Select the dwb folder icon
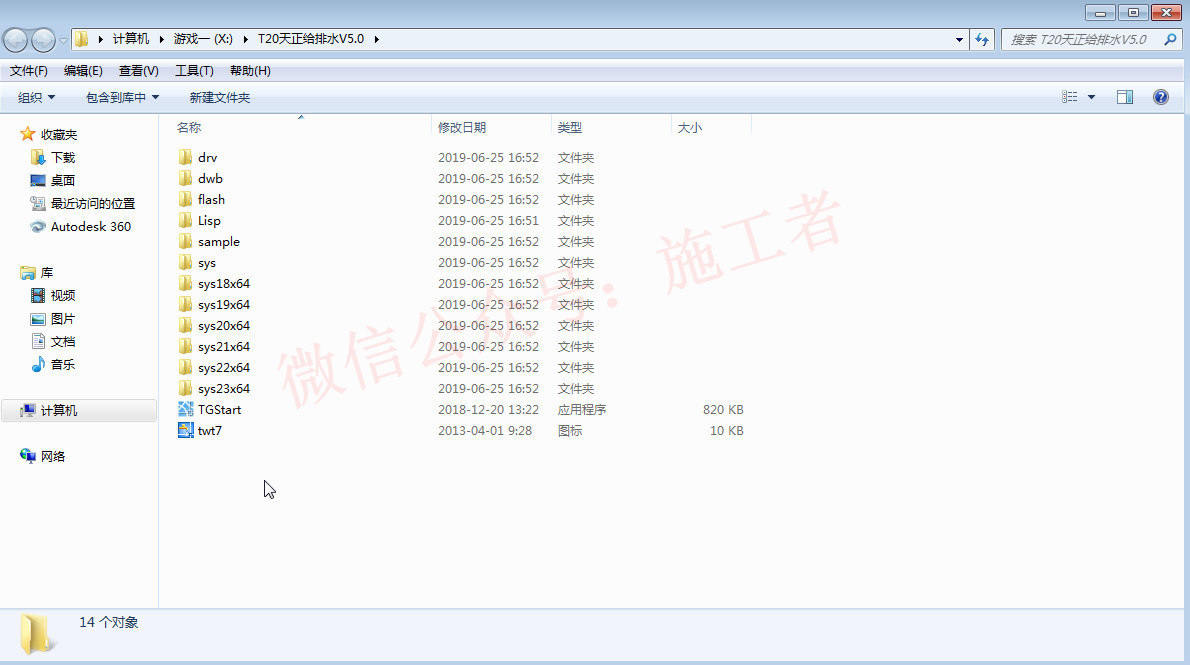Screen dimensions: 1190x665 (185, 178)
